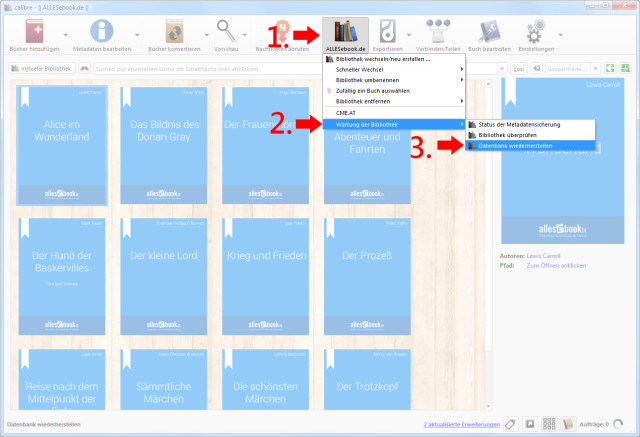Screen dimensions: 640x437
Task: Open Wartung der Bibliothek submenu
Action: coord(394,124)
